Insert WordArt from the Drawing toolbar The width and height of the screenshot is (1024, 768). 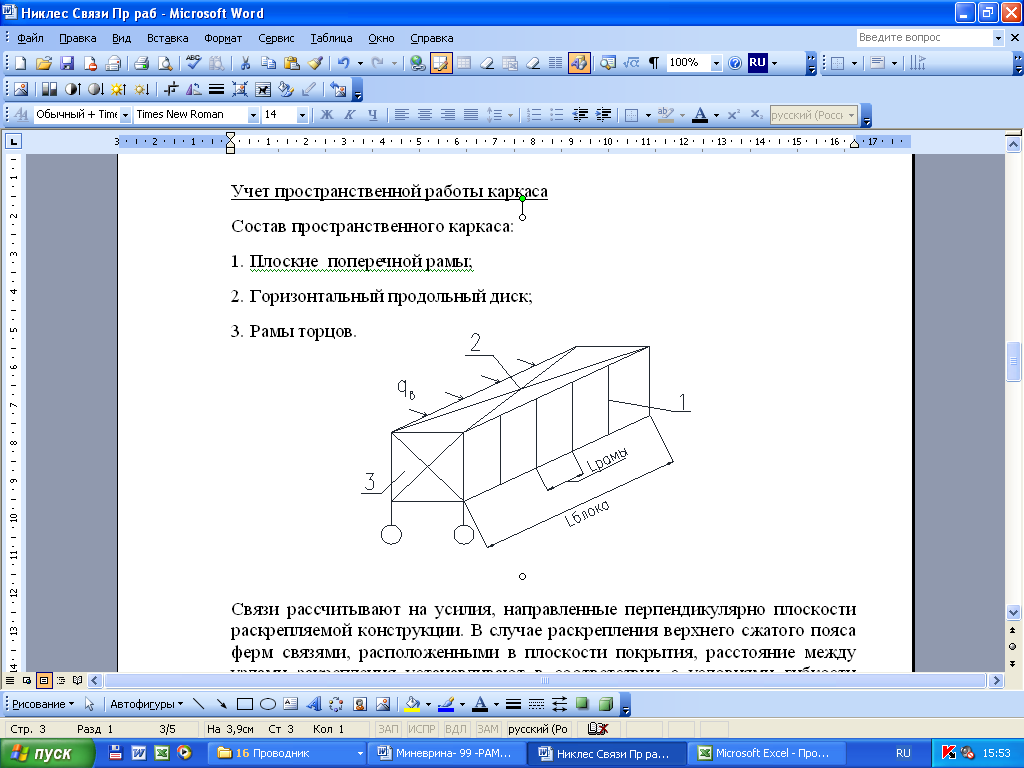(314, 704)
